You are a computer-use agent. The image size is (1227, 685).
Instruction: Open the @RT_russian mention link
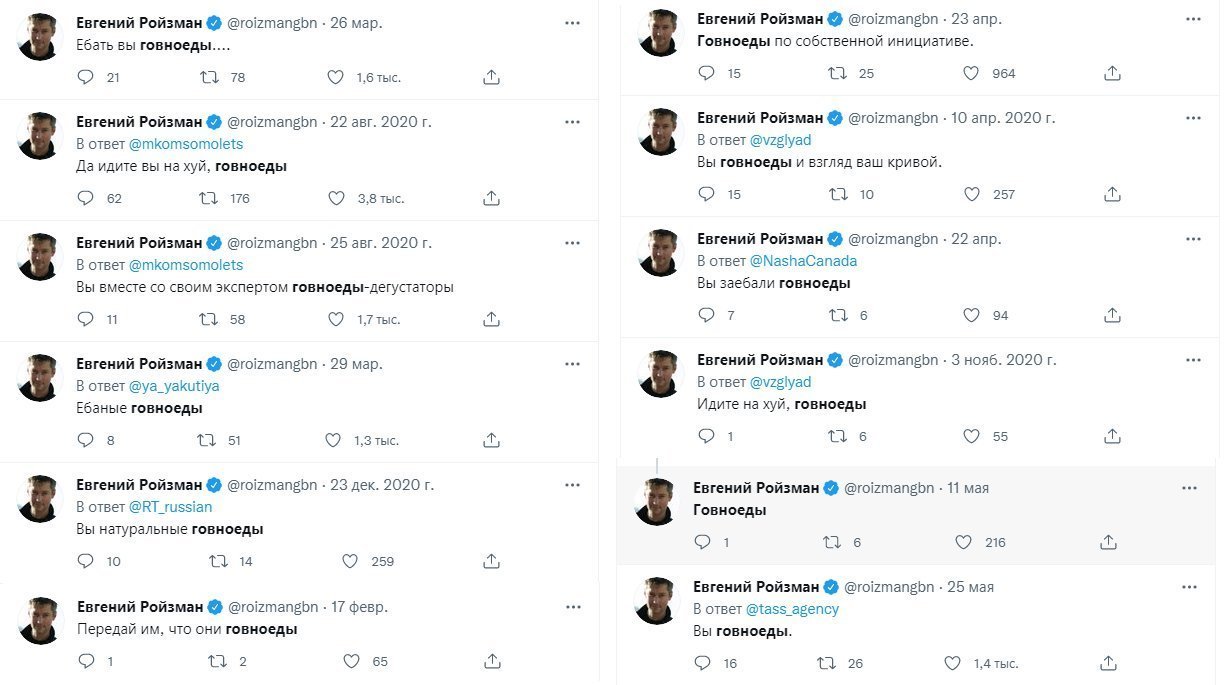(170, 507)
